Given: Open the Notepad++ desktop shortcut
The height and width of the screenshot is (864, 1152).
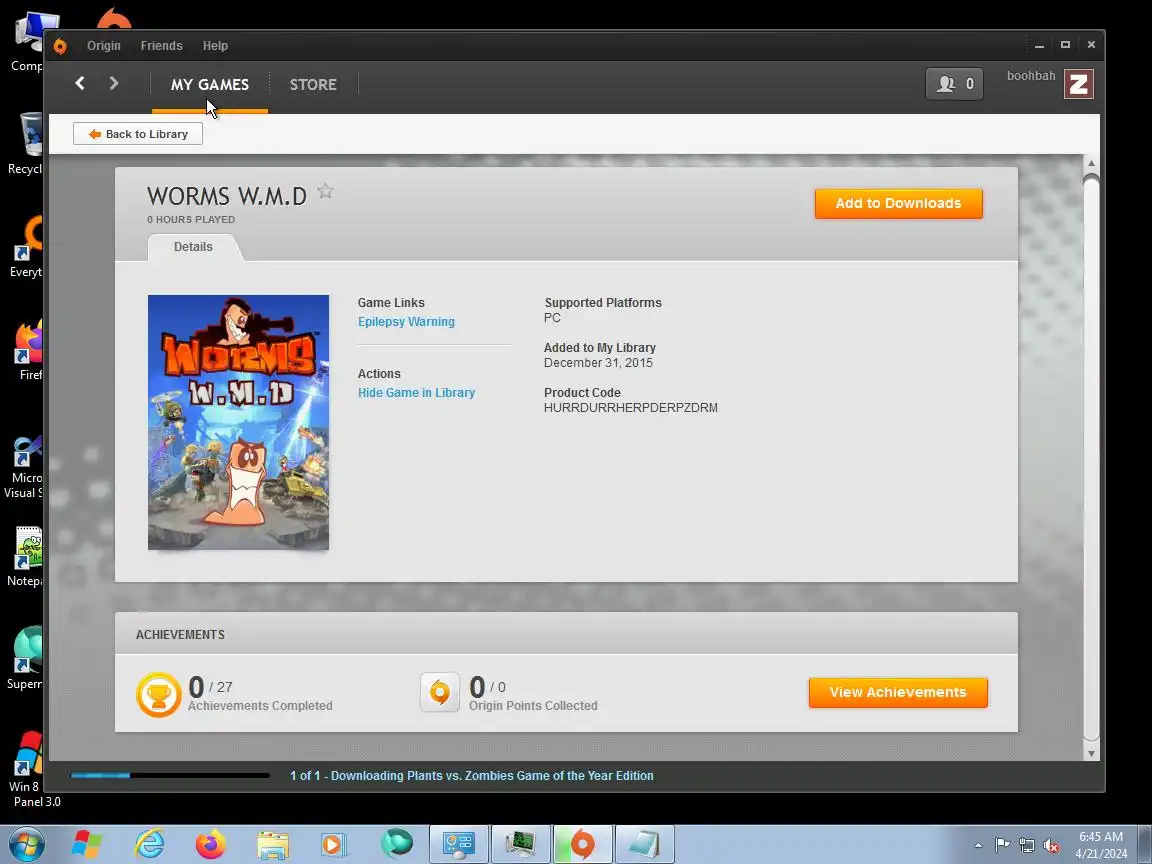Looking at the screenshot, I should pyautogui.click(x=26, y=556).
